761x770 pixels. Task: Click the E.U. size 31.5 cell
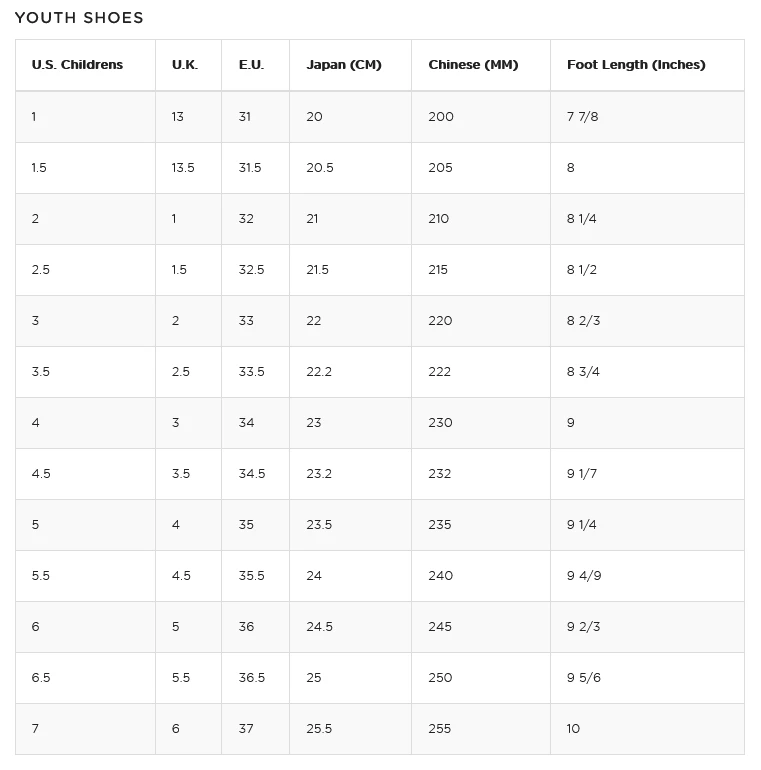(x=250, y=168)
